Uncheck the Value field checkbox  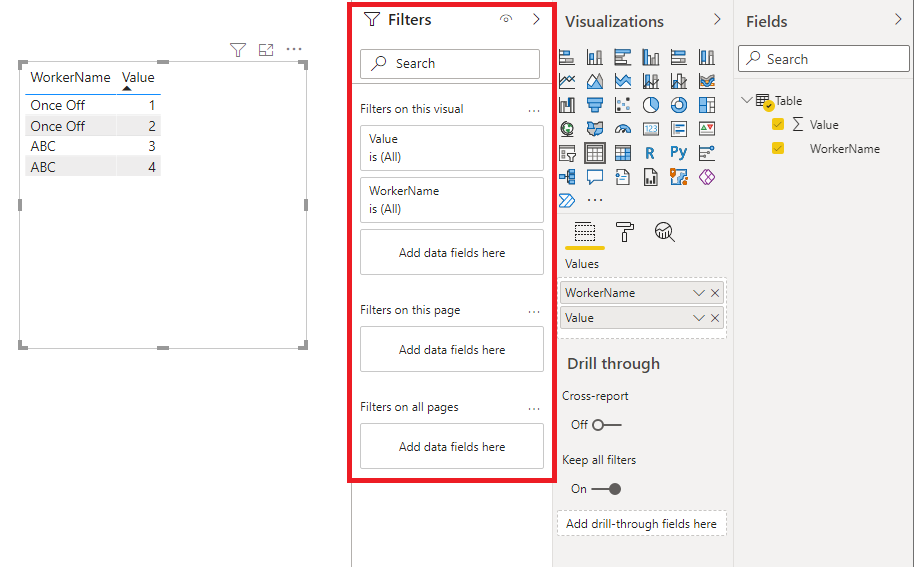pyautogui.click(x=778, y=124)
